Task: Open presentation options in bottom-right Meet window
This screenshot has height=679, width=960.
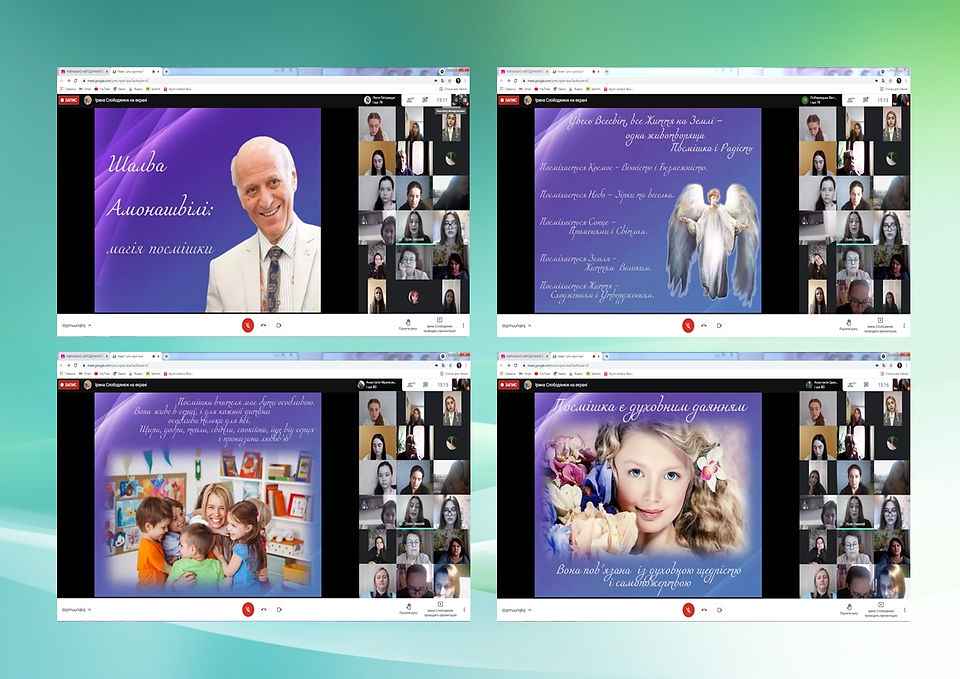Action: [x=880, y=609]
